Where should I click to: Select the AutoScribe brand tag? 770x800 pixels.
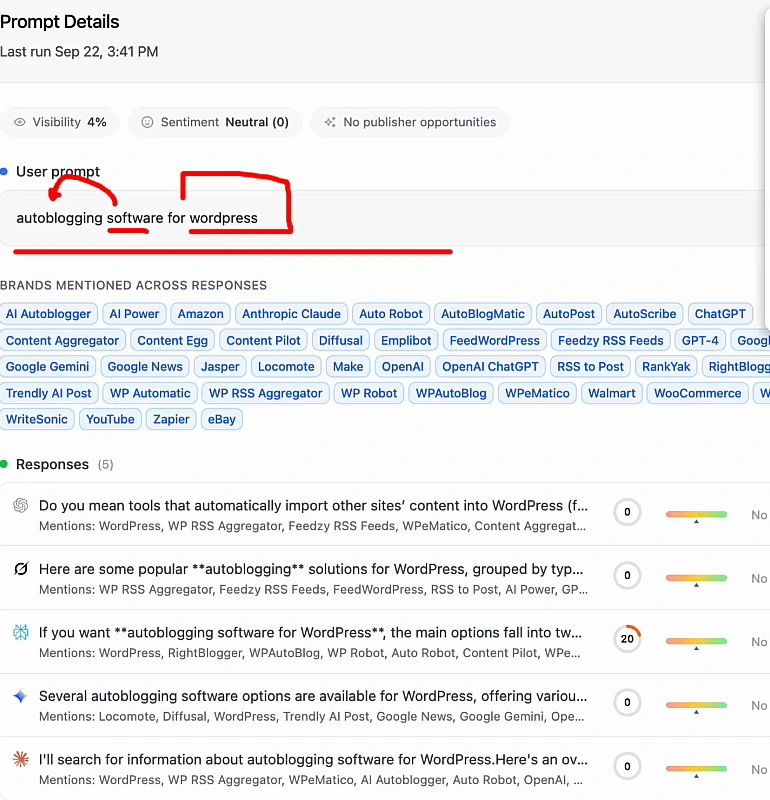pos(644,314)
